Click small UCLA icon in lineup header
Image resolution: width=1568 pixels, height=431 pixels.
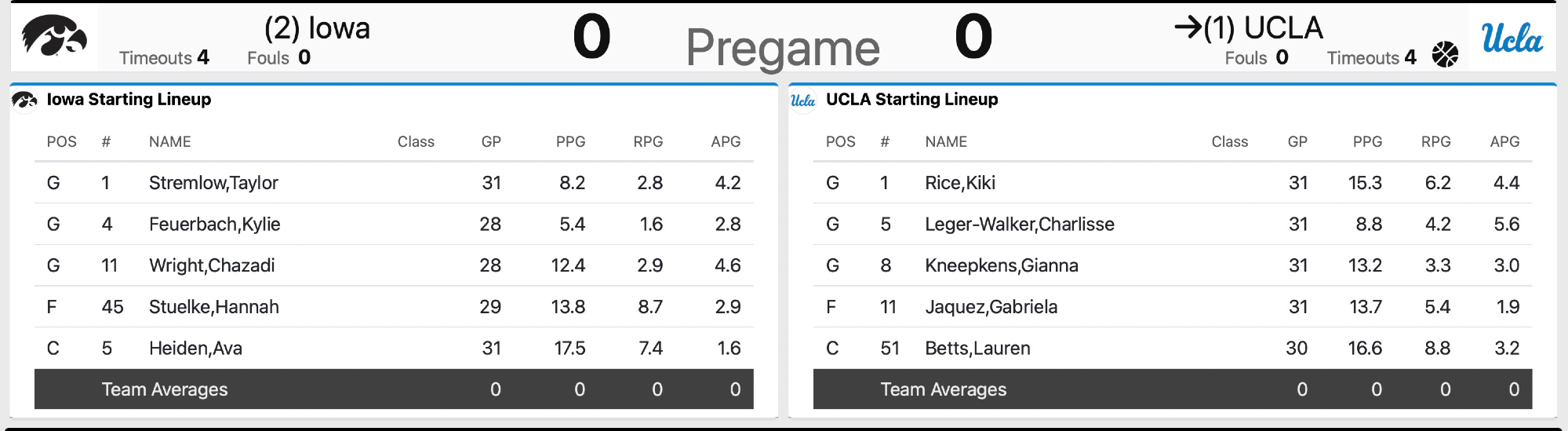click(x=803, y=100)
